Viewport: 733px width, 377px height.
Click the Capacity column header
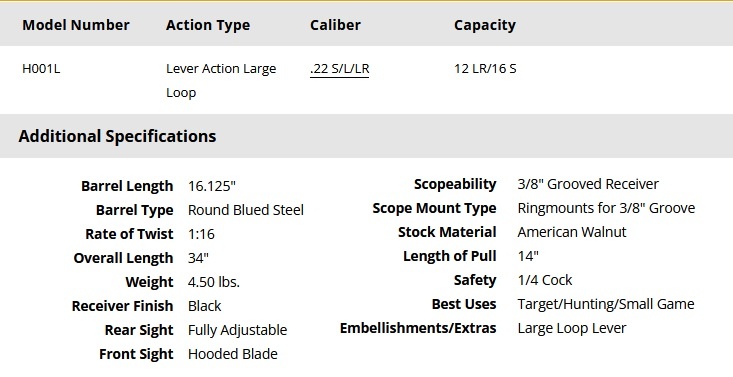(x=485, y=25)
